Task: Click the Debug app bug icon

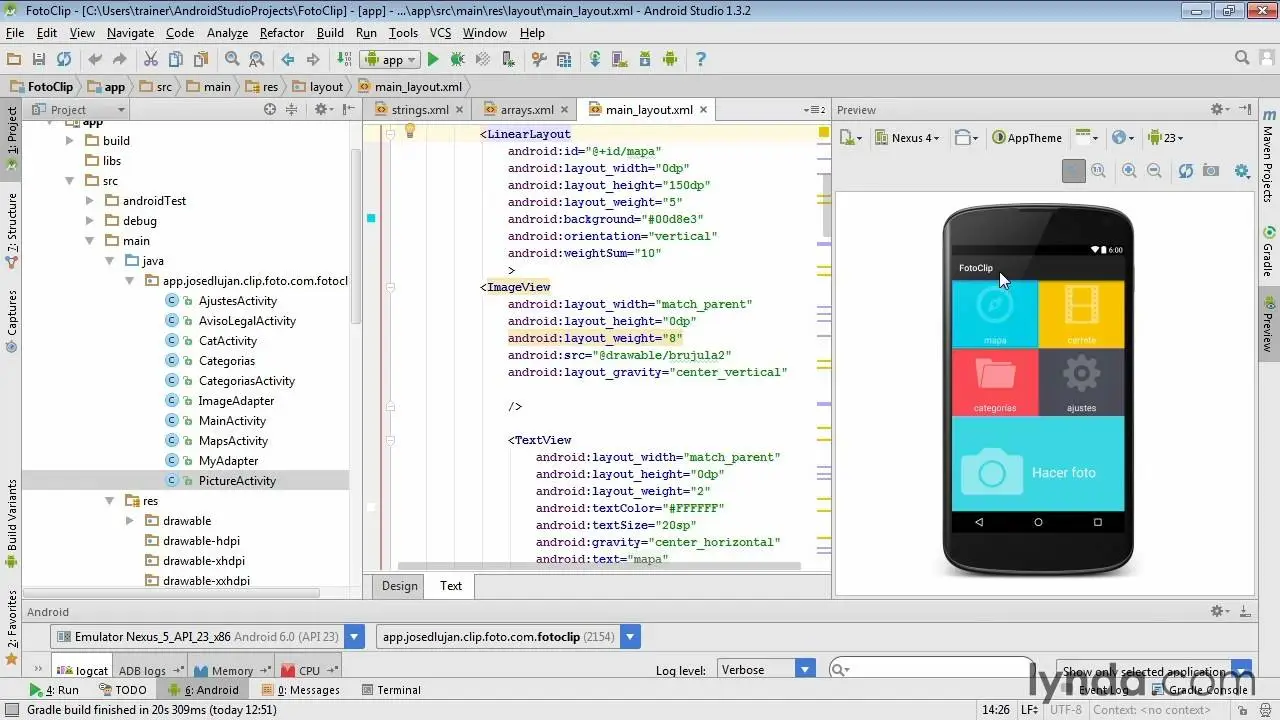Action: [457, 60]
